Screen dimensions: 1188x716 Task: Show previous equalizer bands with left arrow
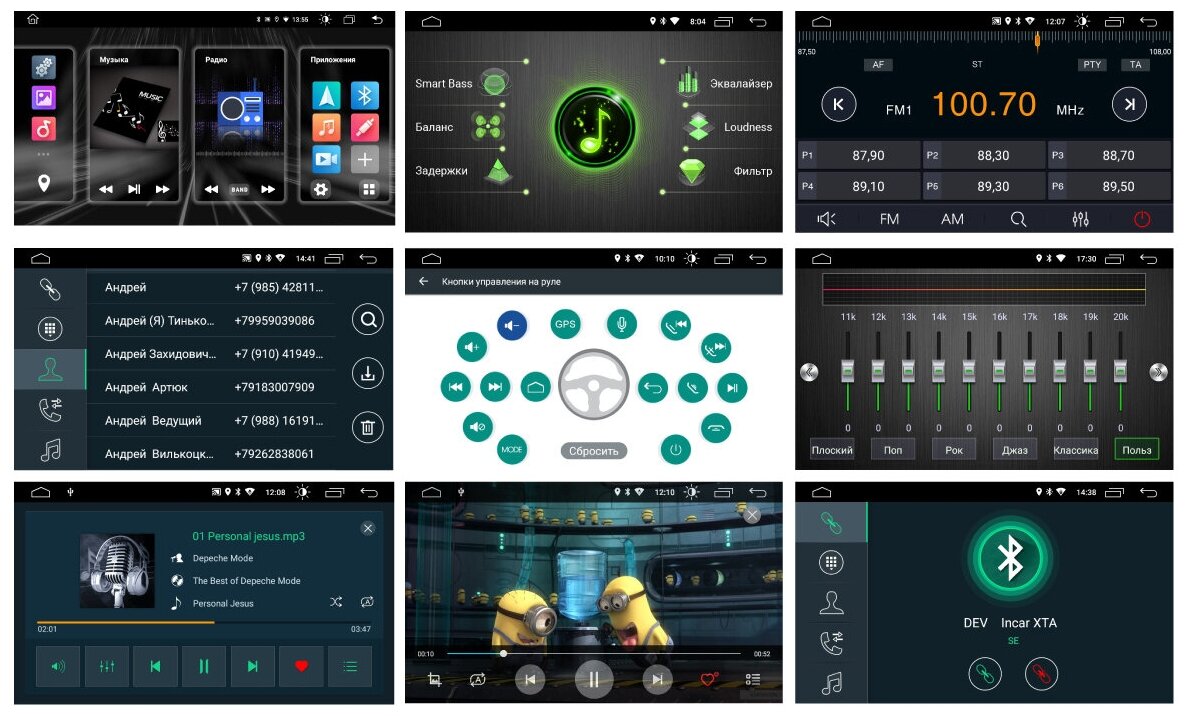[809, 372]
